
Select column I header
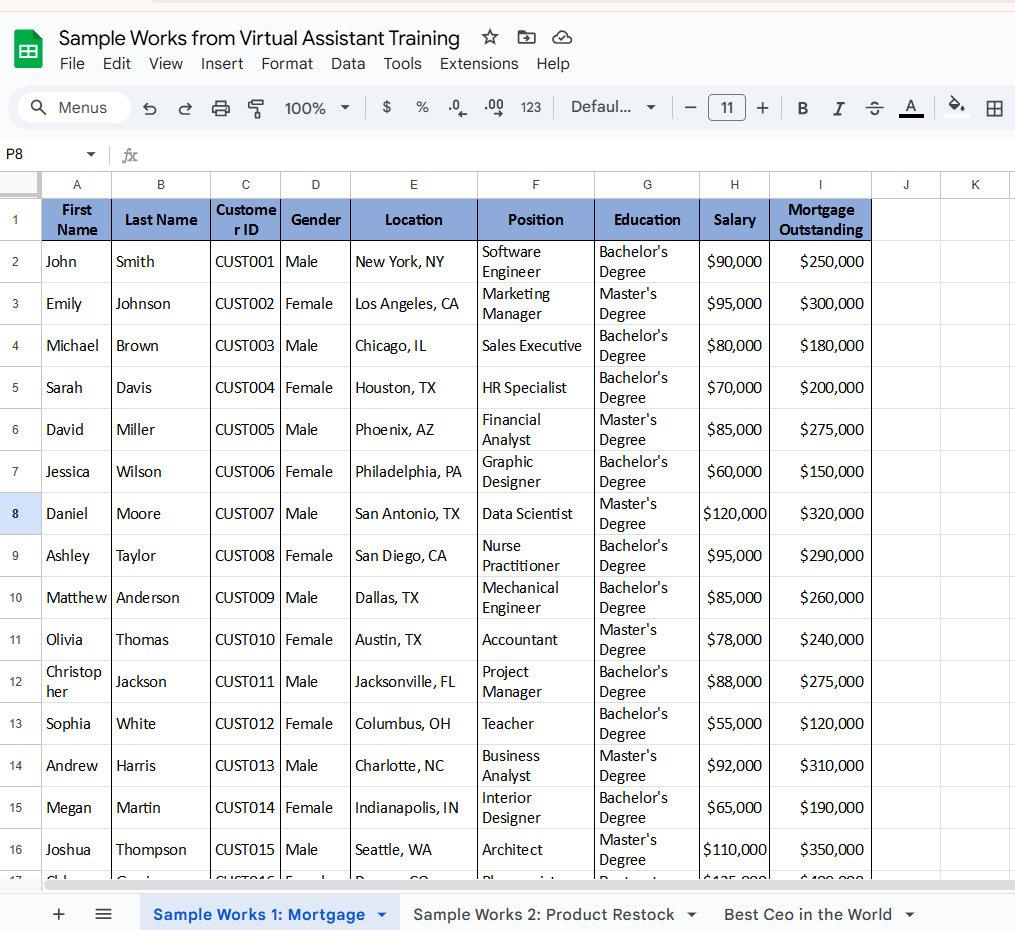820,185
